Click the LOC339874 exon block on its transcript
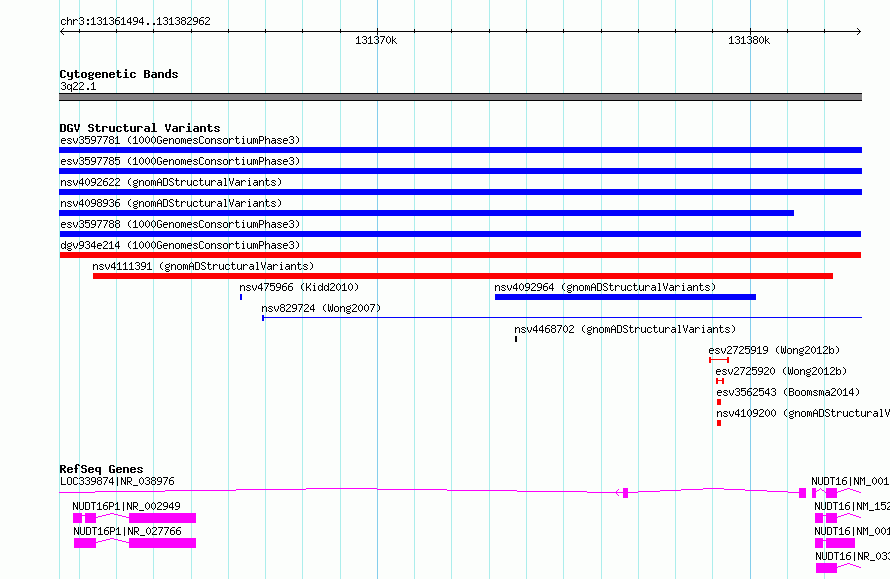 pos(625,493)
